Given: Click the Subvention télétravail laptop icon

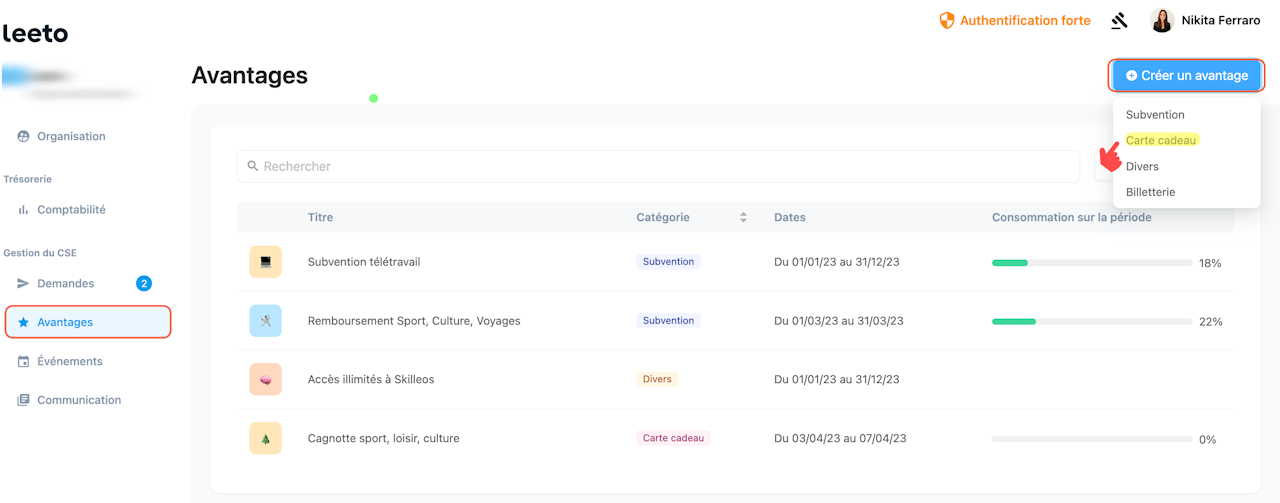Looking at the screenshot, I should 265,262.
